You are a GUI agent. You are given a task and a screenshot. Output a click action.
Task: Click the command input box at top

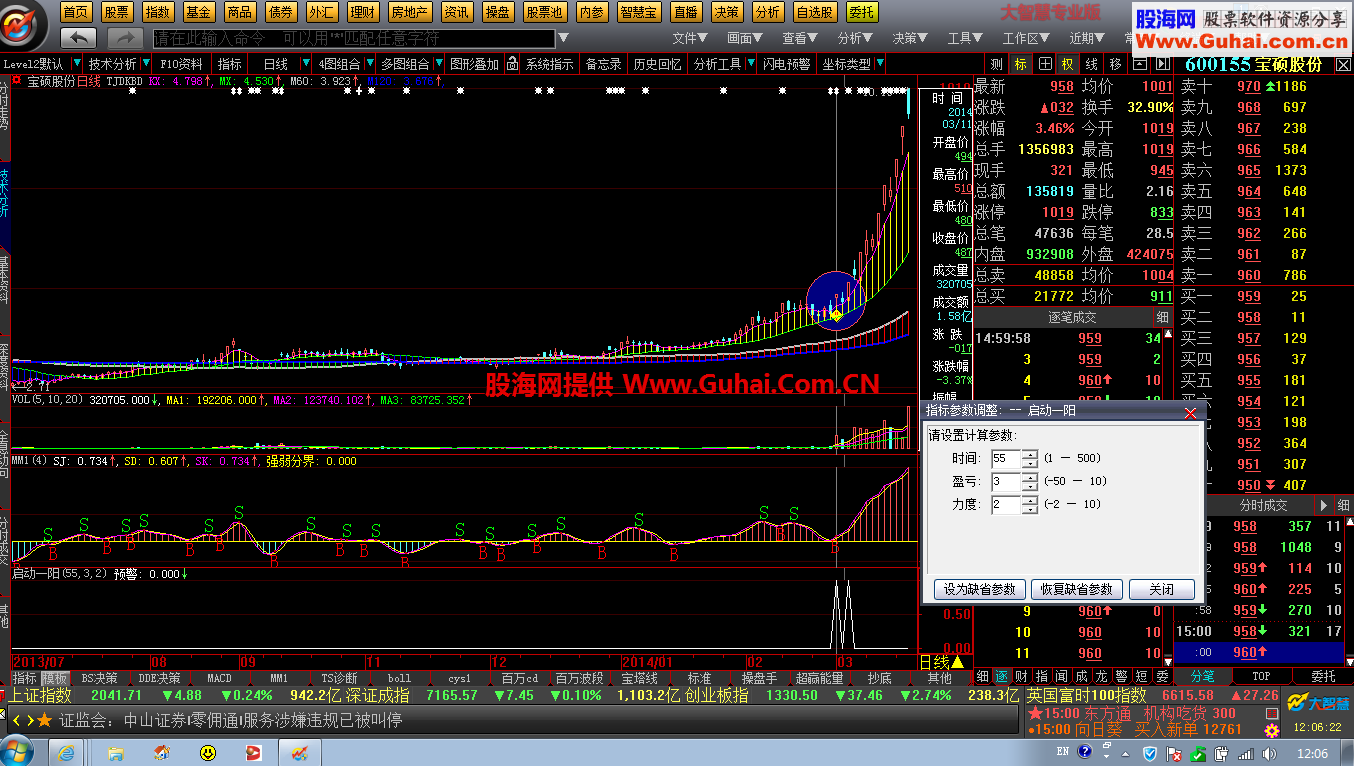point(353,38)
